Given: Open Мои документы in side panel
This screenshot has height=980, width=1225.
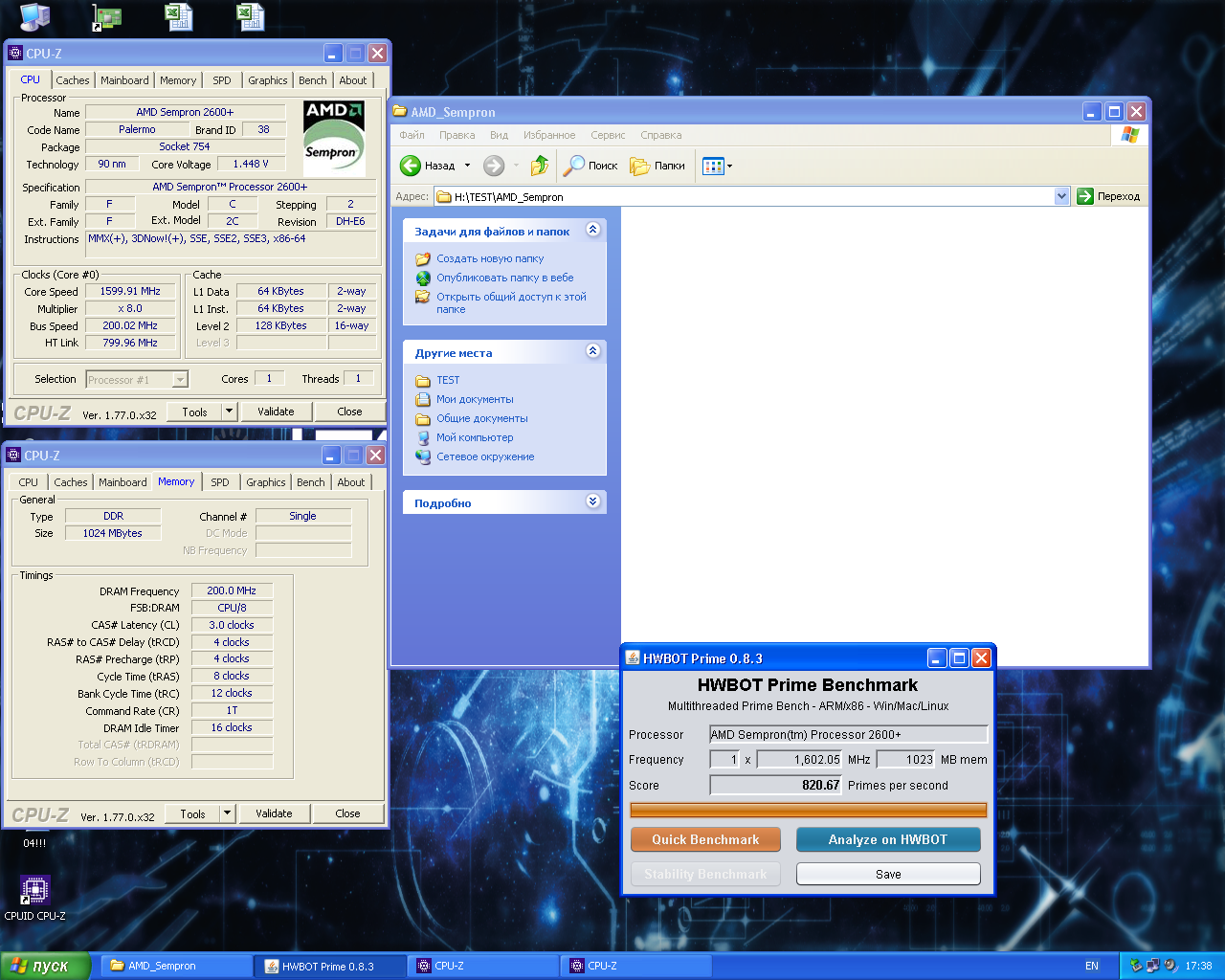Looking at the screenshot, I should click(x=475, y=399).
